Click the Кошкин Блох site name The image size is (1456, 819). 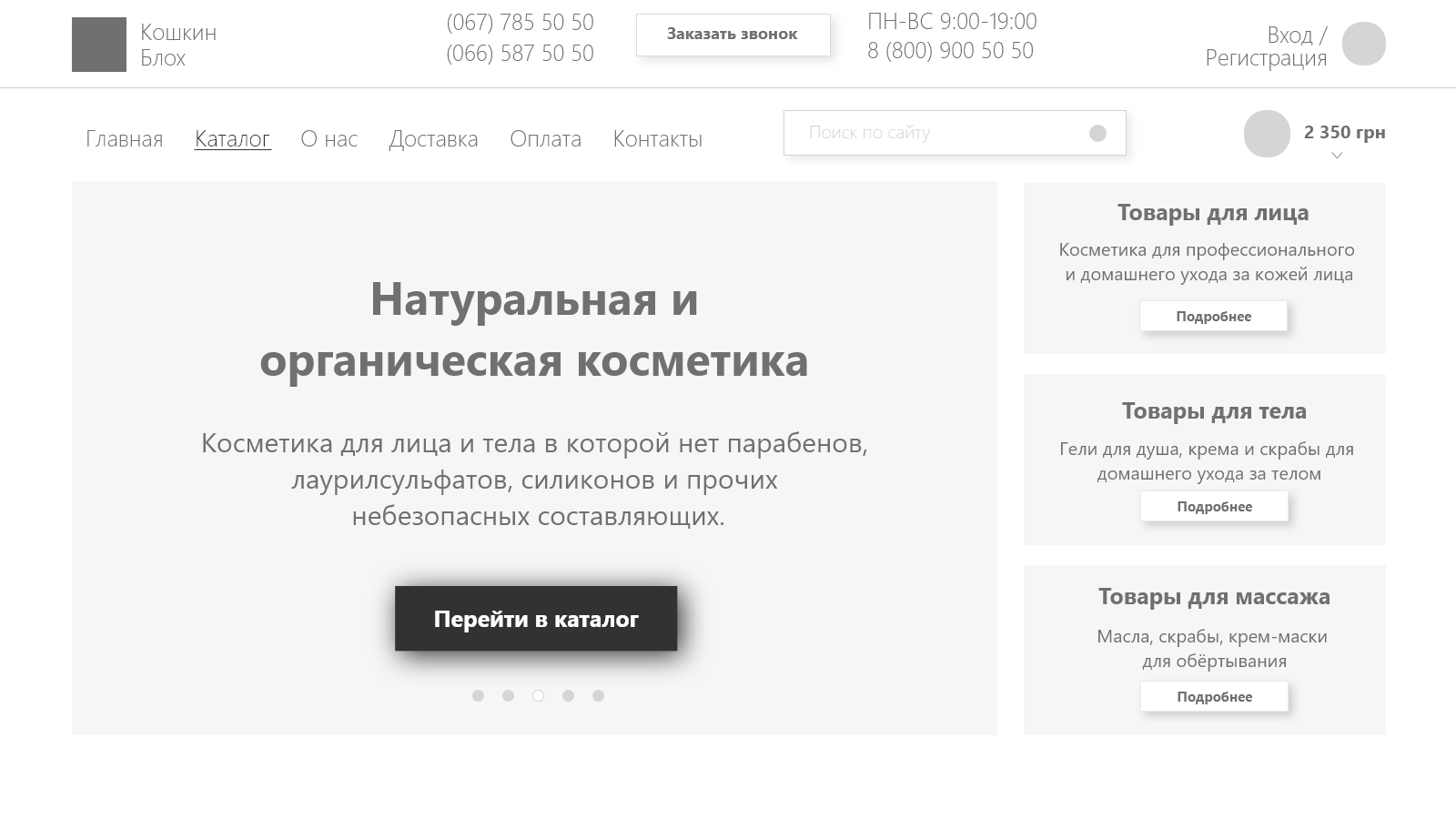(178, 45)
